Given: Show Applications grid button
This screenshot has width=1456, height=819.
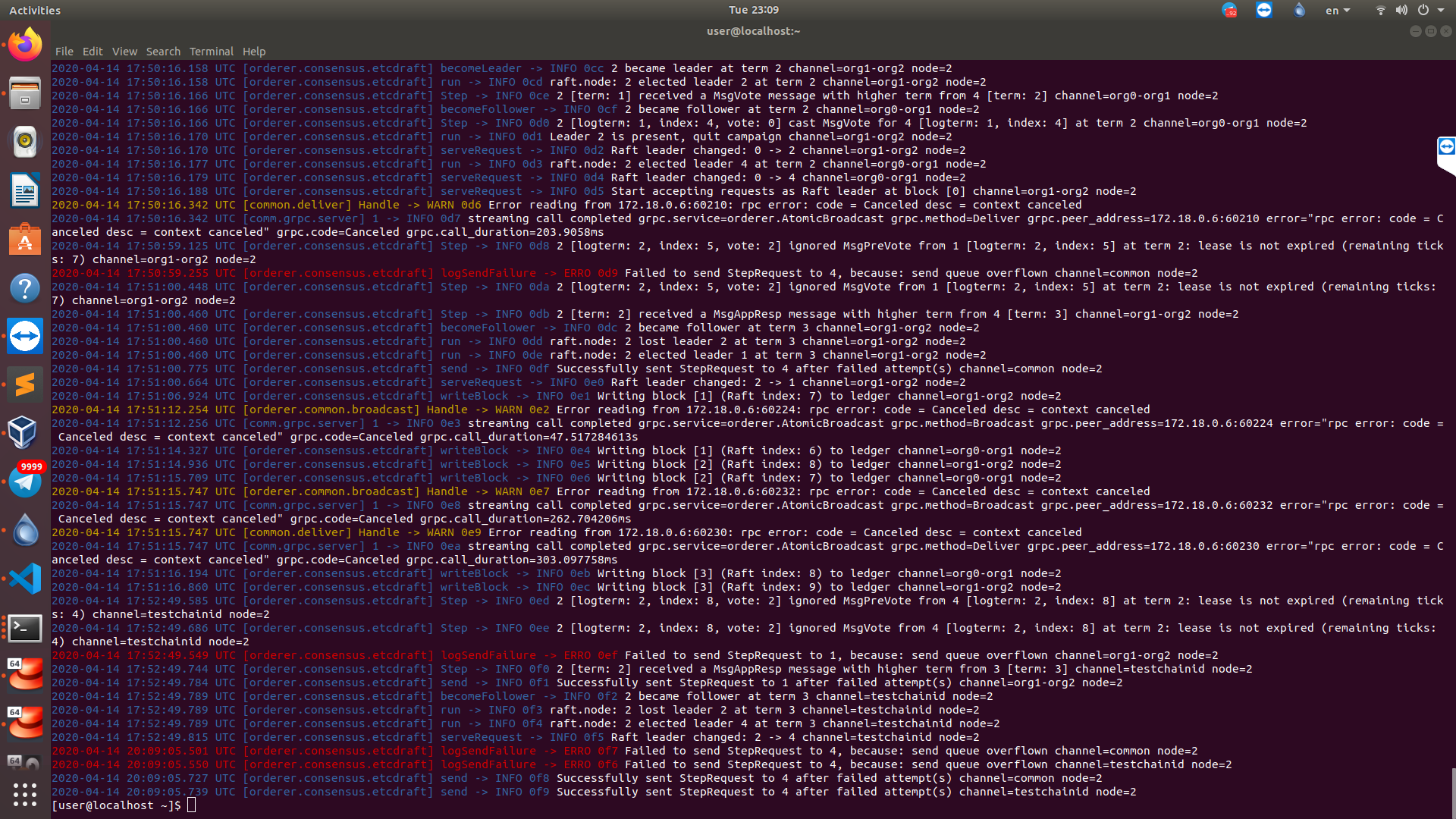Looking at the screenshot, I should [x=25, y=794].
